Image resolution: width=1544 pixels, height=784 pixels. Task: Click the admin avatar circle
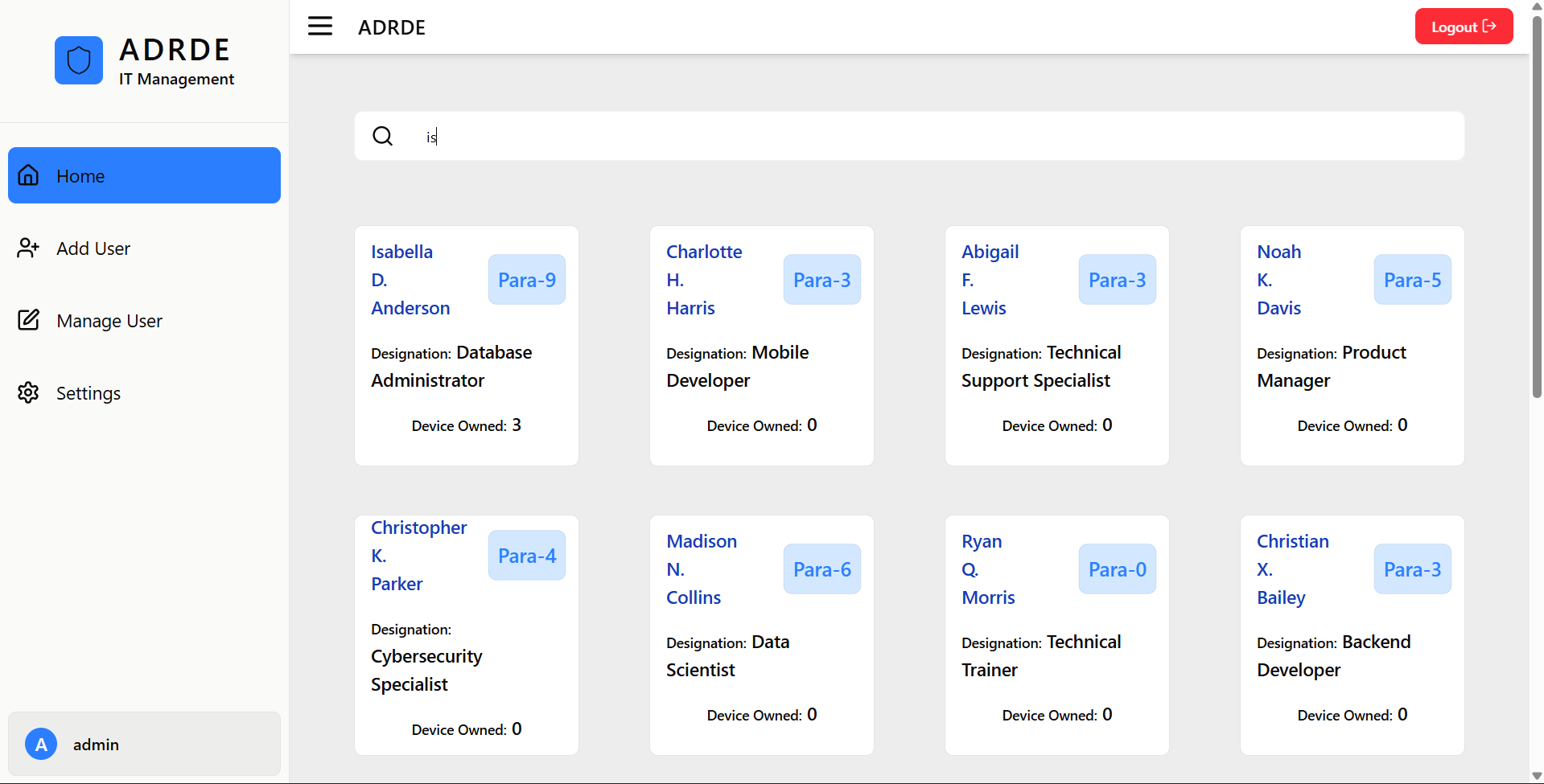(x=41, y=744)
